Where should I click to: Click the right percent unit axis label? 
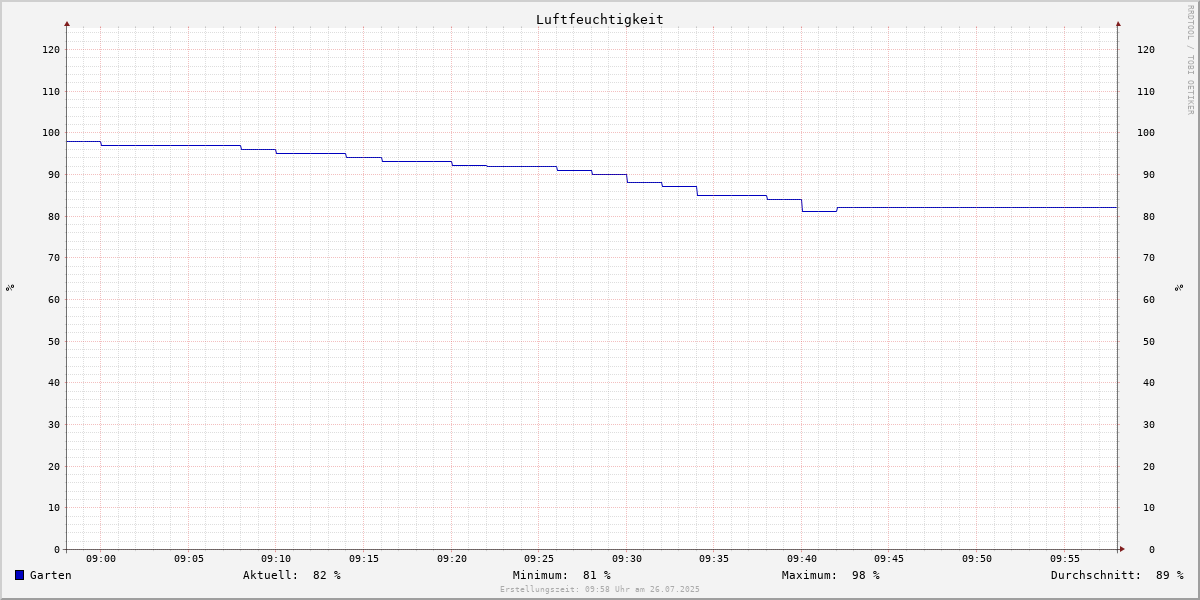1179,287
